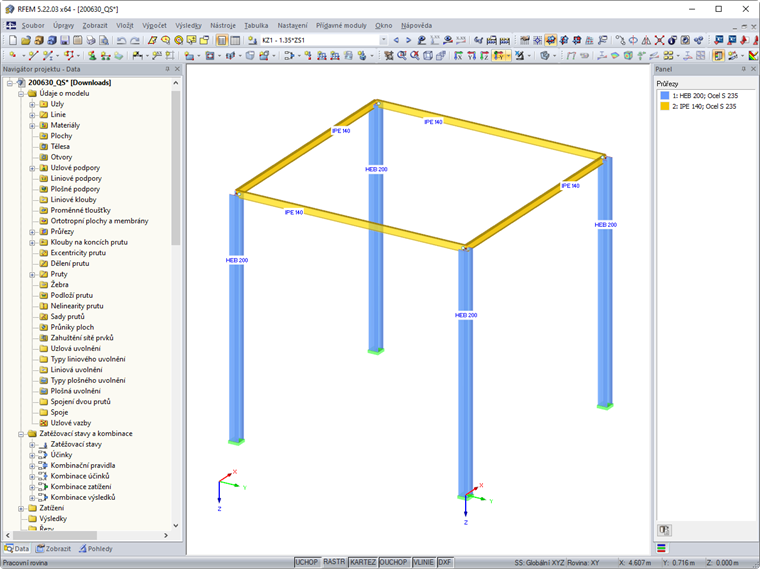Click the nodal support tool icon
The width and height of the screenshot is (760, 570).
(92, 56)
